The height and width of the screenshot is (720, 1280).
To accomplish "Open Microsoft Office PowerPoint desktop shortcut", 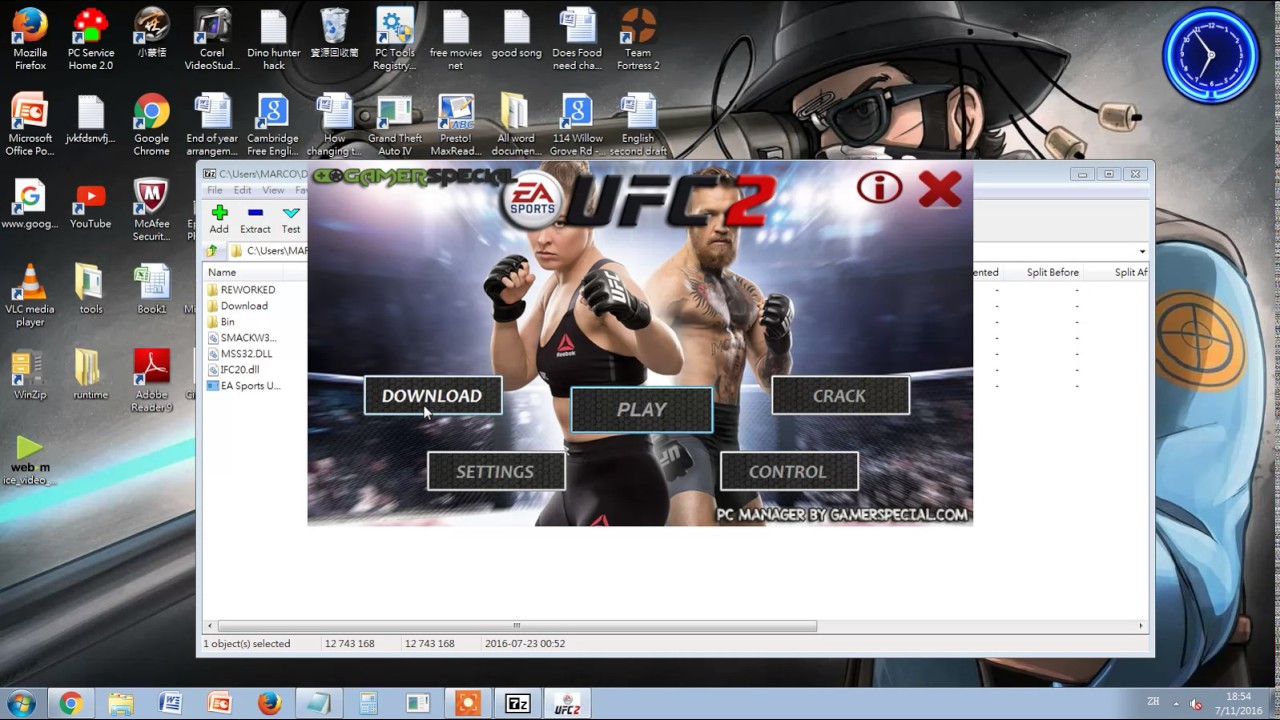I will point(30,126).
